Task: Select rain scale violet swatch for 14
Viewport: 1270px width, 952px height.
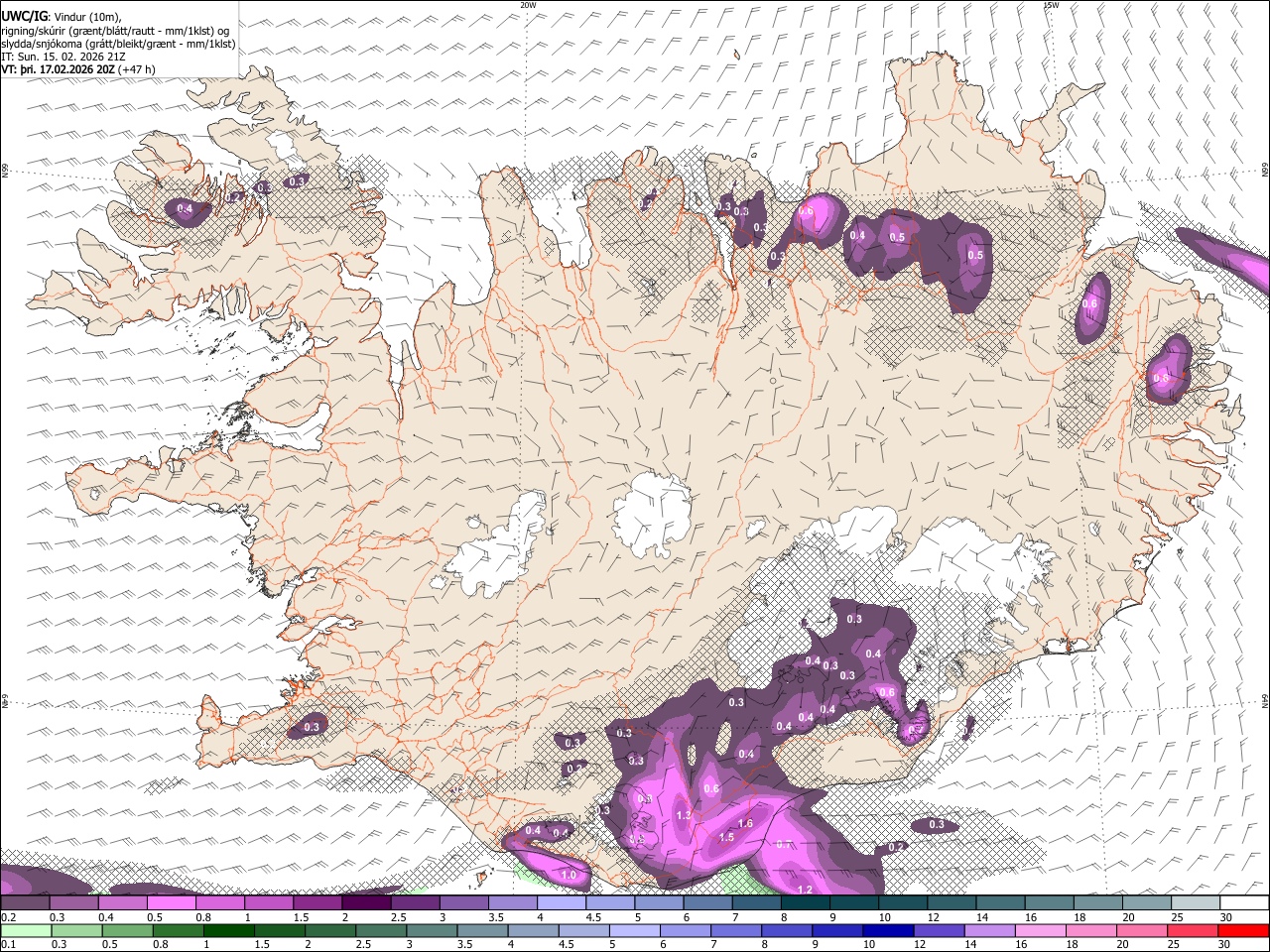Action: pos(990,930)
